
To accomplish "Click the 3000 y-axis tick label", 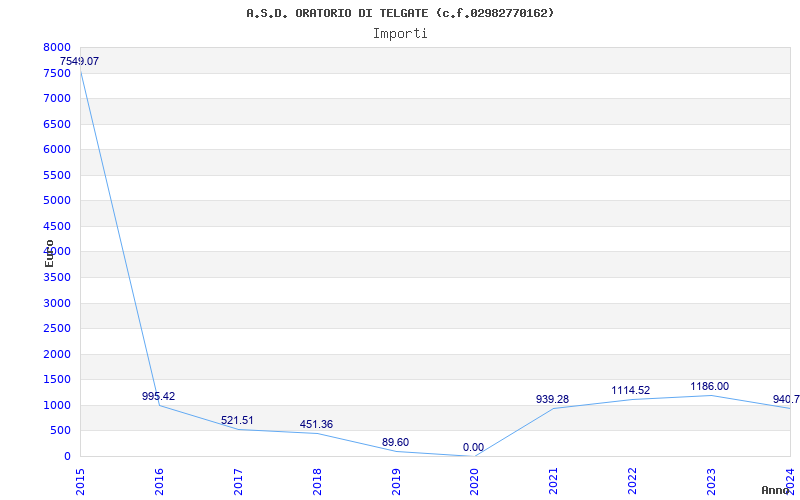I will click(57, 303).
